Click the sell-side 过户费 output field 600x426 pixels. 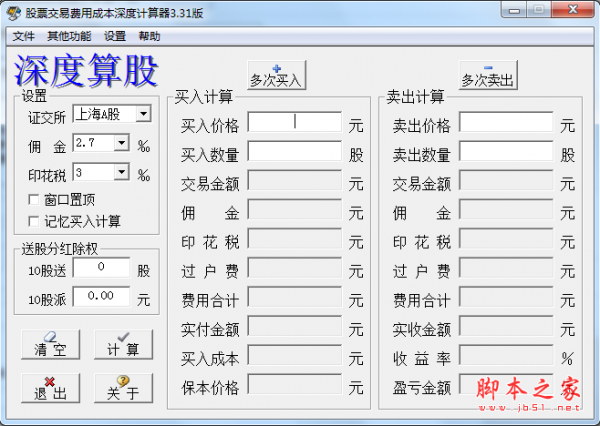pos(506,268)
